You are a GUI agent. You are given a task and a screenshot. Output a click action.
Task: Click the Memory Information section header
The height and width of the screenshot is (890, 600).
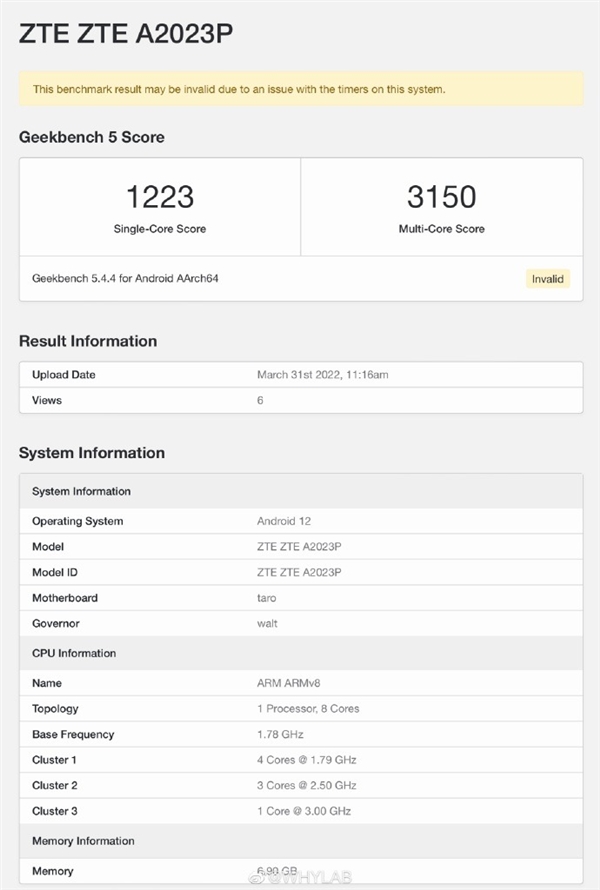(83, 841)
